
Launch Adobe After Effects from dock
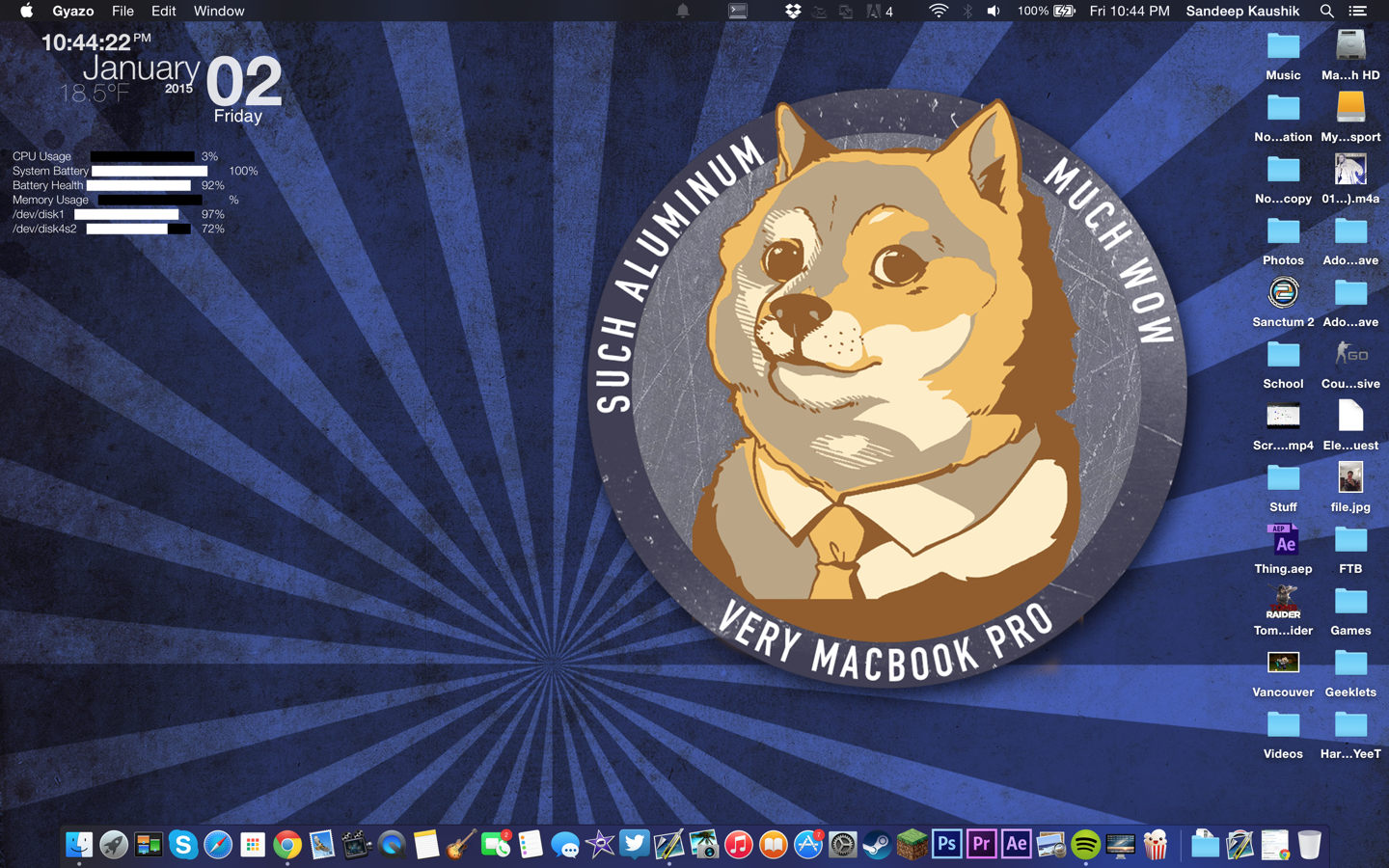[1017, 845]
